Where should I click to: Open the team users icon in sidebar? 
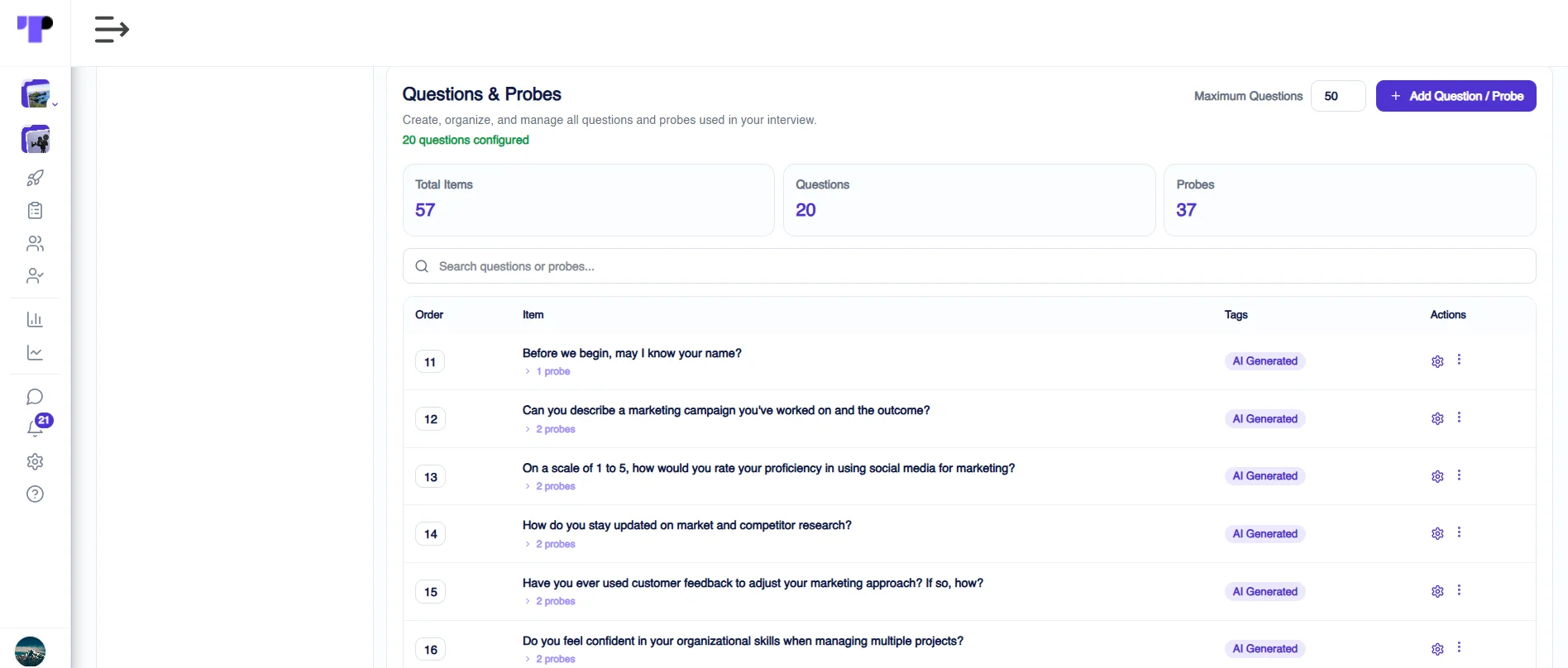coord(35,243)
